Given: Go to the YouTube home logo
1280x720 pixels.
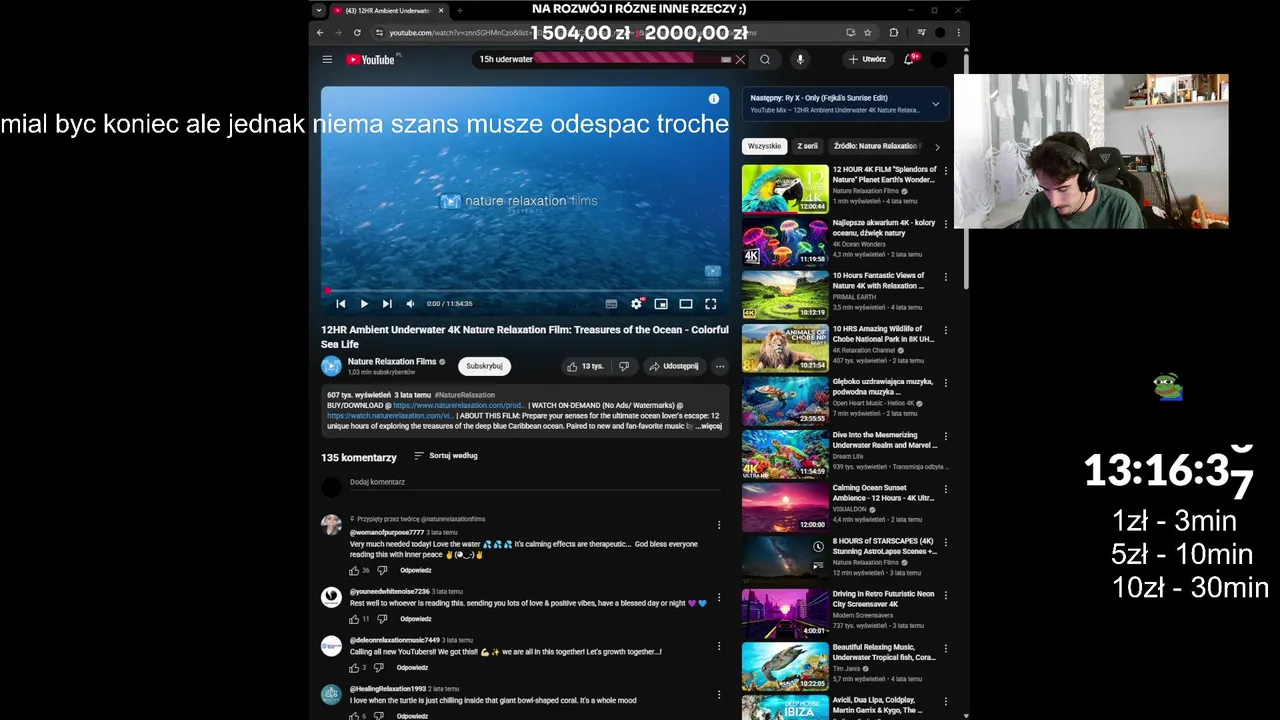Looking at the screenshot, I should [371, 59].
